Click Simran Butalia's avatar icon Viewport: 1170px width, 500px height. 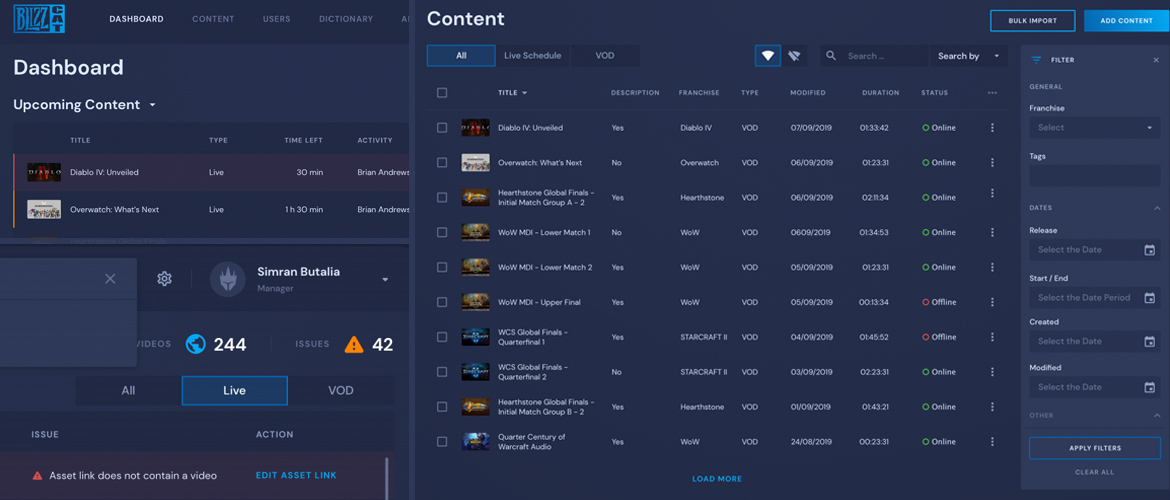point(228,279)
